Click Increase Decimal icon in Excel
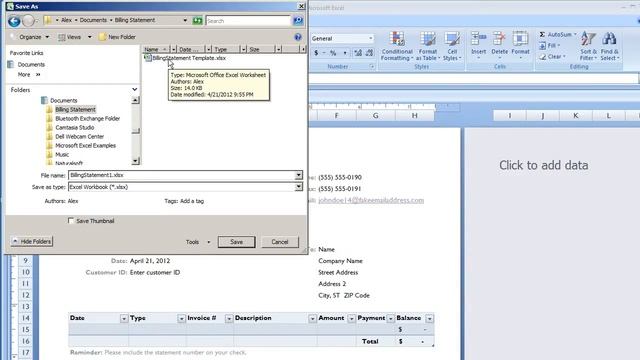 358,53
